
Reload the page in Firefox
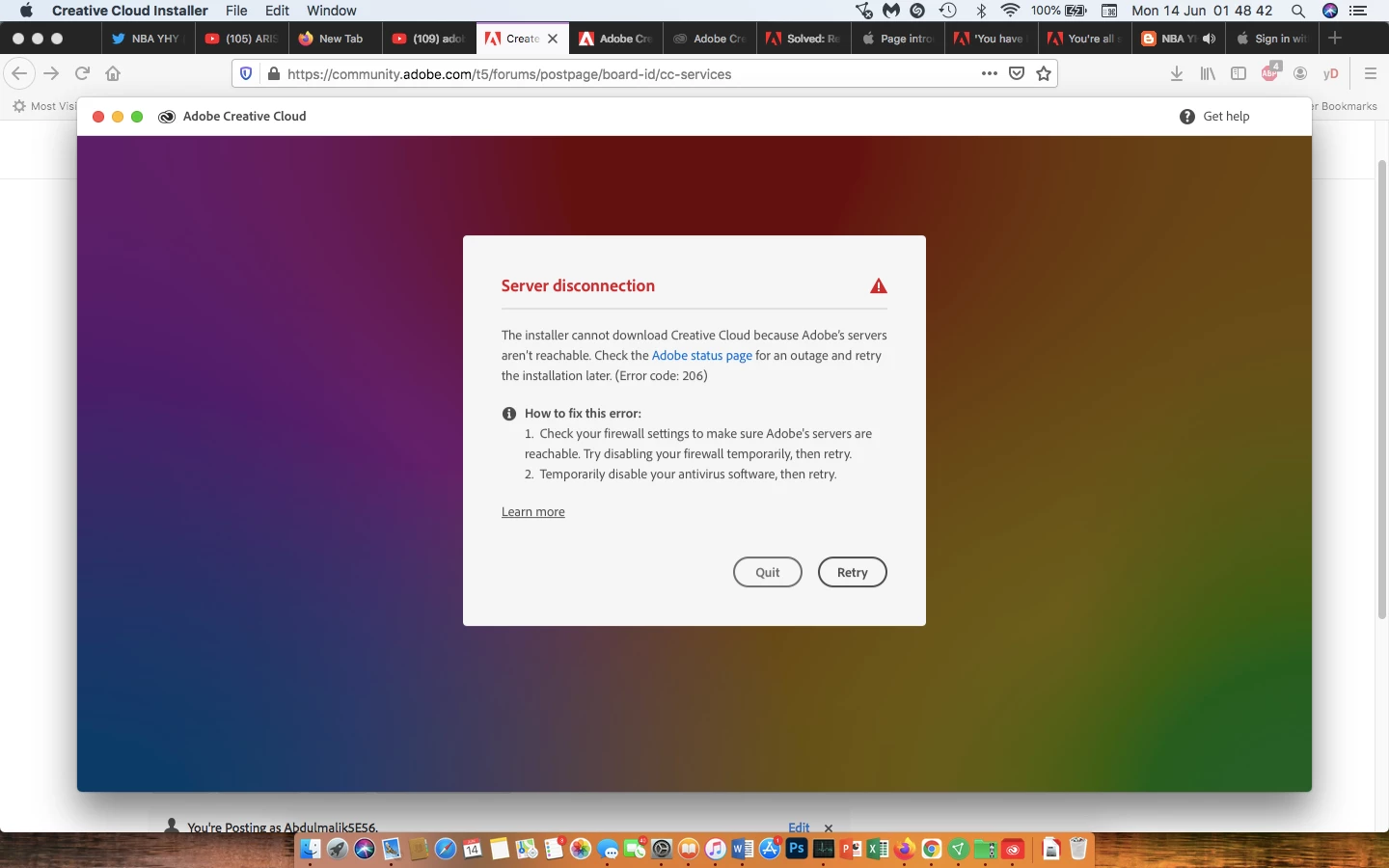[82, 73]
